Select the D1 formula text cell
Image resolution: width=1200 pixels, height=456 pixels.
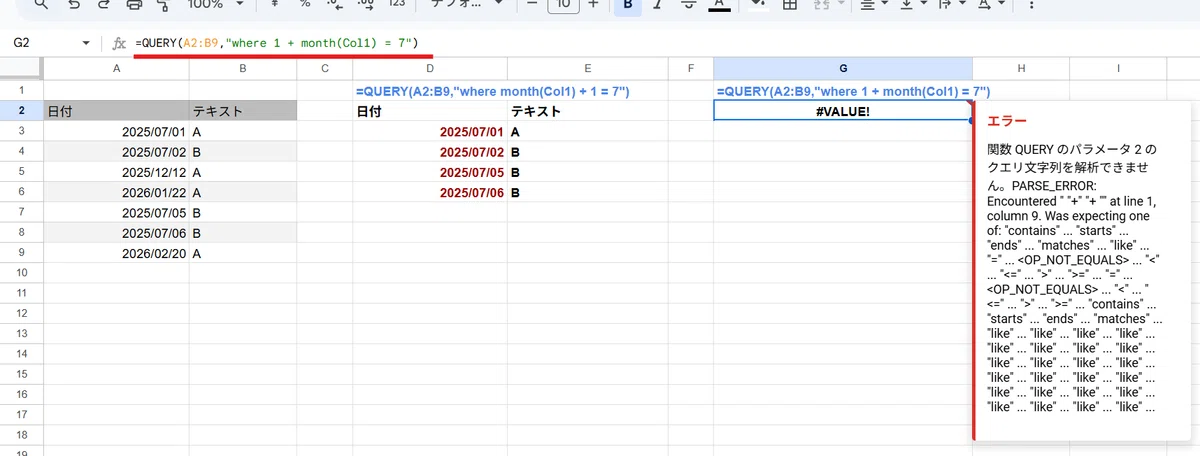coord(430,91)
